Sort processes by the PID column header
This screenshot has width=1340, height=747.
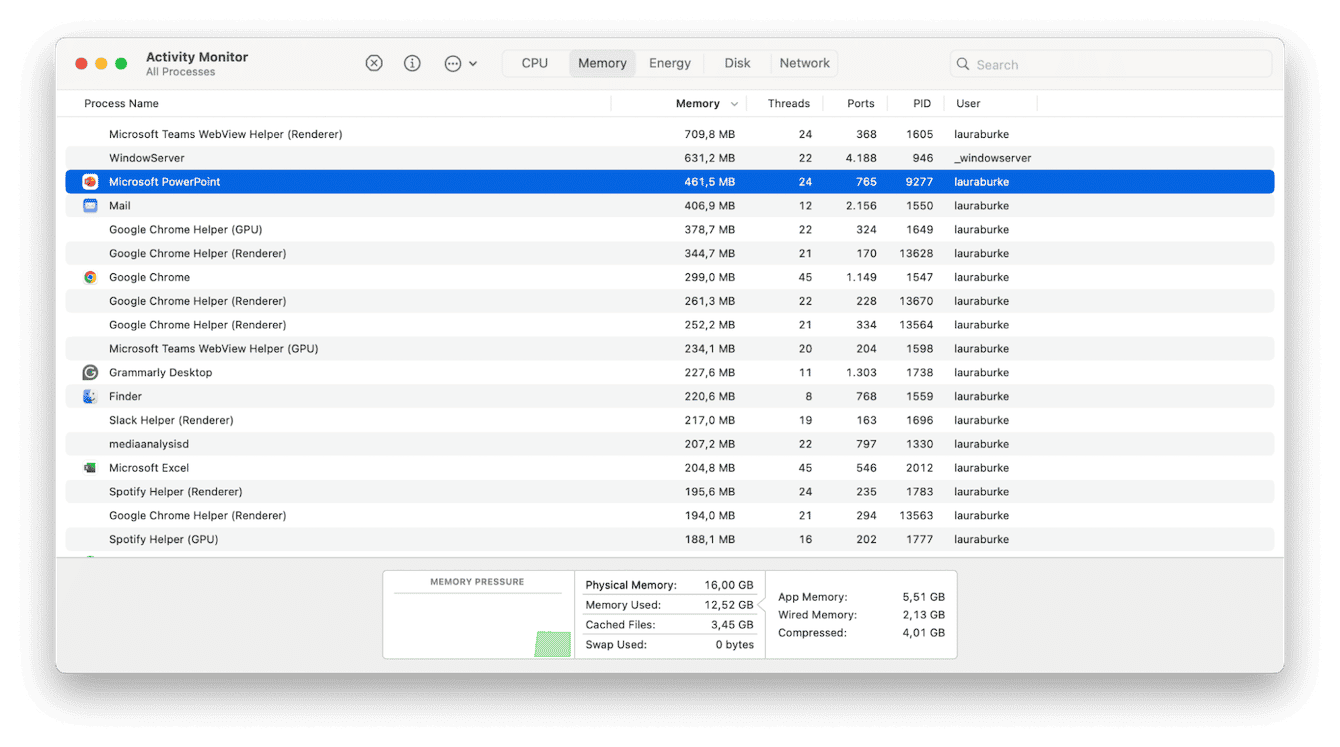tap(920, 103)
